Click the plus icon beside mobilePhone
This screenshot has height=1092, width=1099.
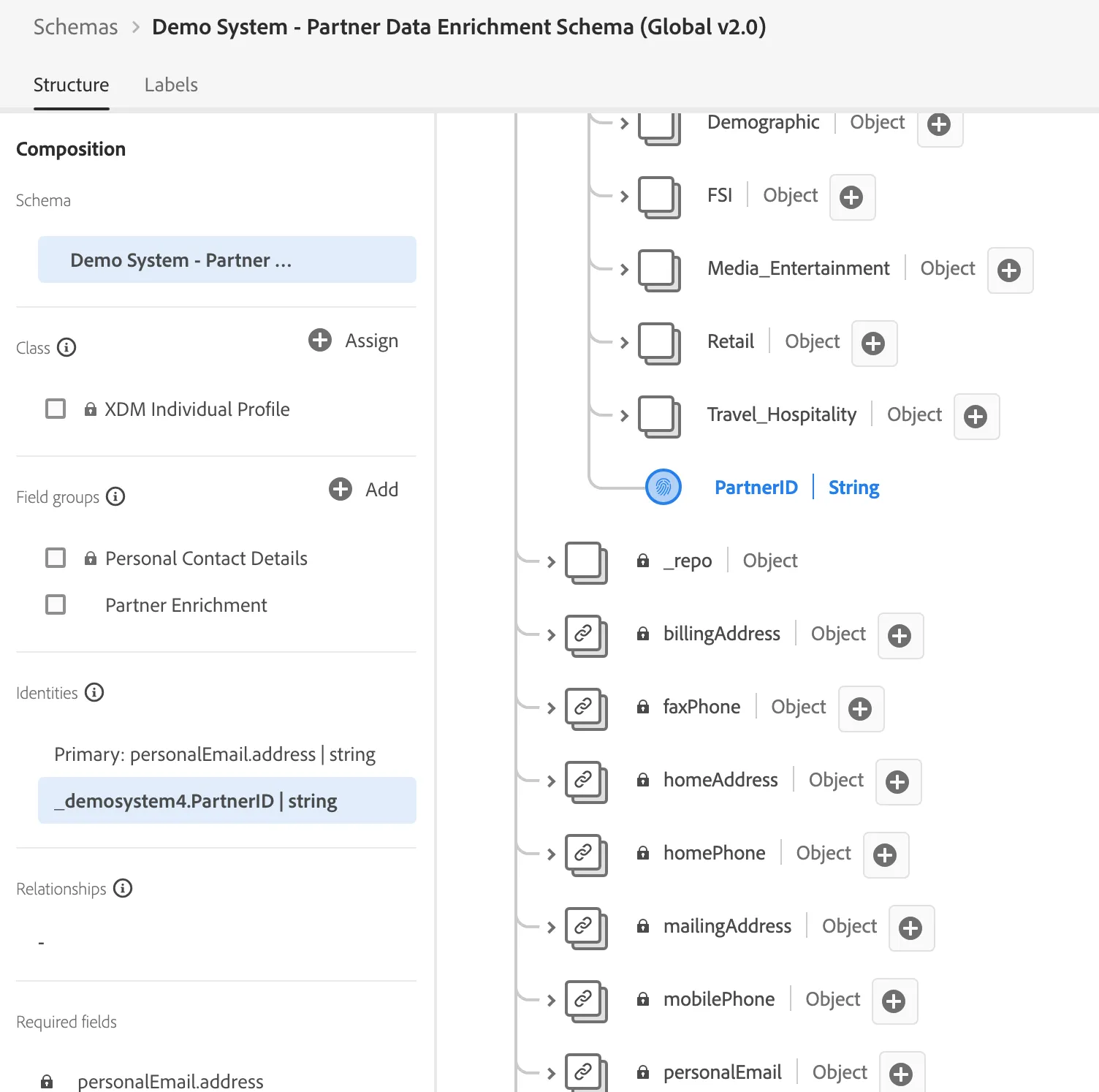(x=894, y=1001)
